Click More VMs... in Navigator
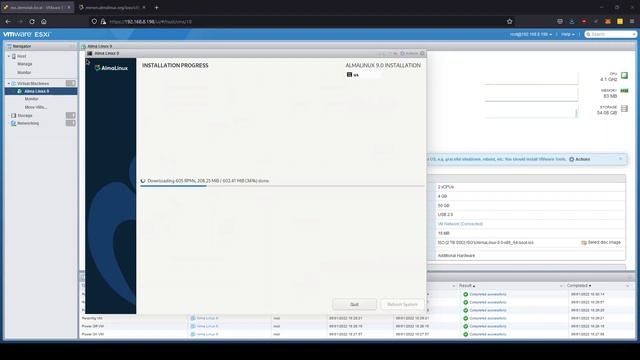 tap(36, 107)
